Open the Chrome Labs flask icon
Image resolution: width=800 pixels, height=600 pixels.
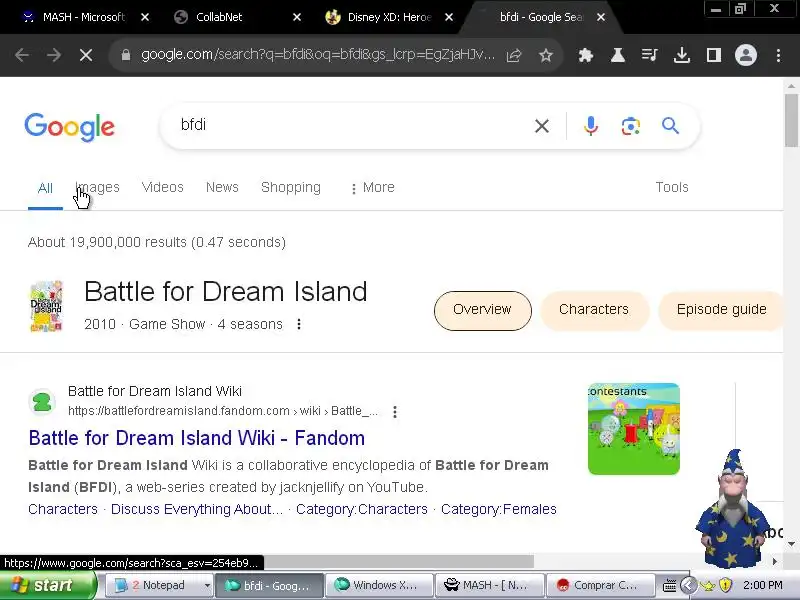pyautogui.click(x=618, y=55)
